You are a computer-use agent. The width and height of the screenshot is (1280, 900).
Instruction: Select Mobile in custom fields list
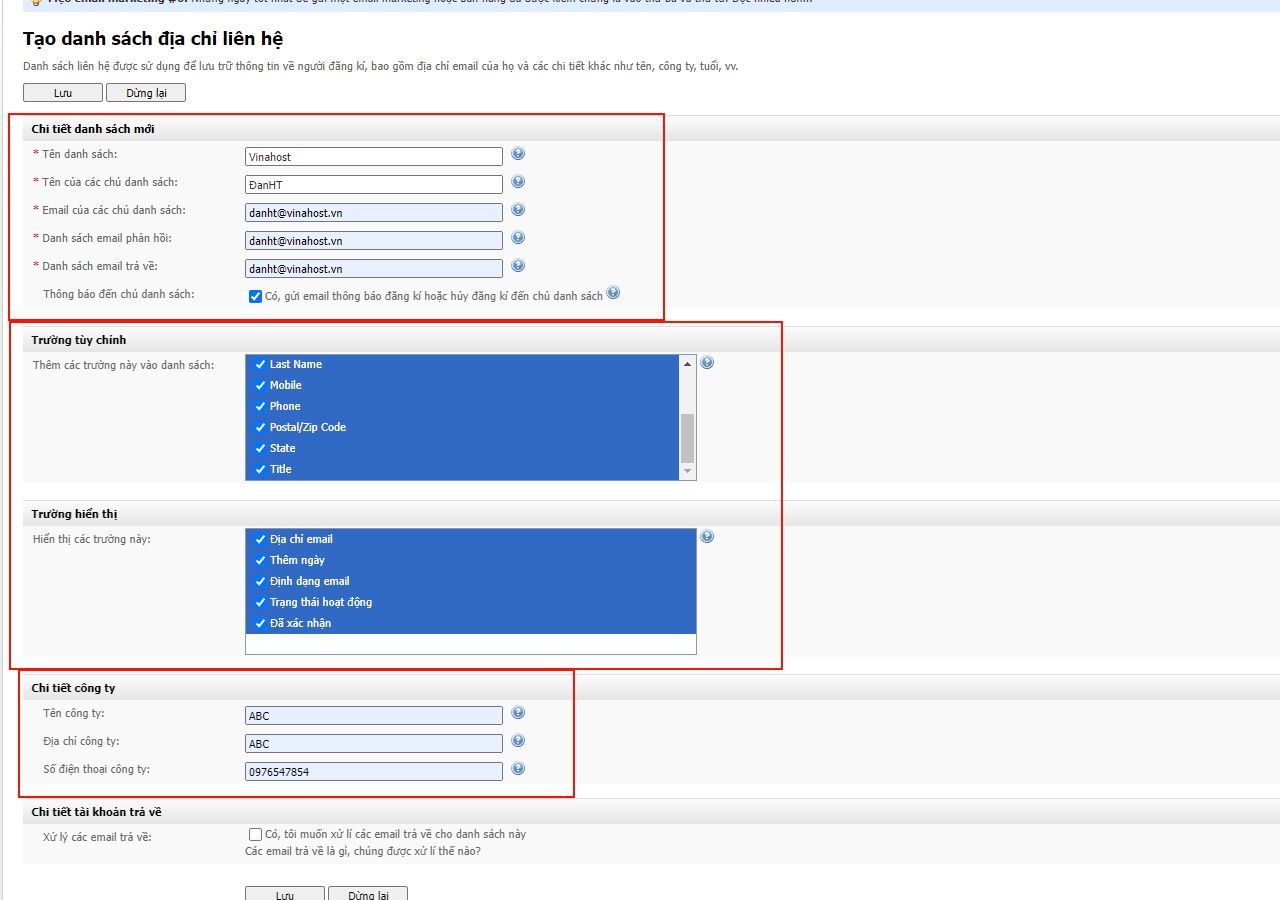click(x=285, y=385)
